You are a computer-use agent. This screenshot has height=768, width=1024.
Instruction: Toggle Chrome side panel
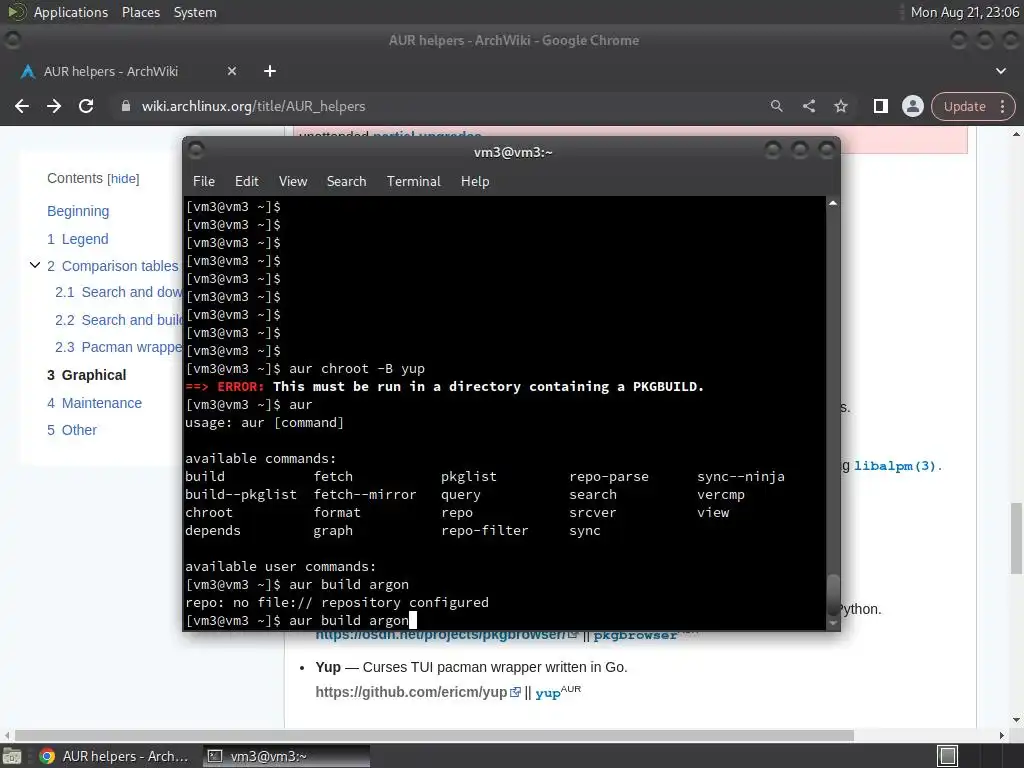click(x=880, y=106)
